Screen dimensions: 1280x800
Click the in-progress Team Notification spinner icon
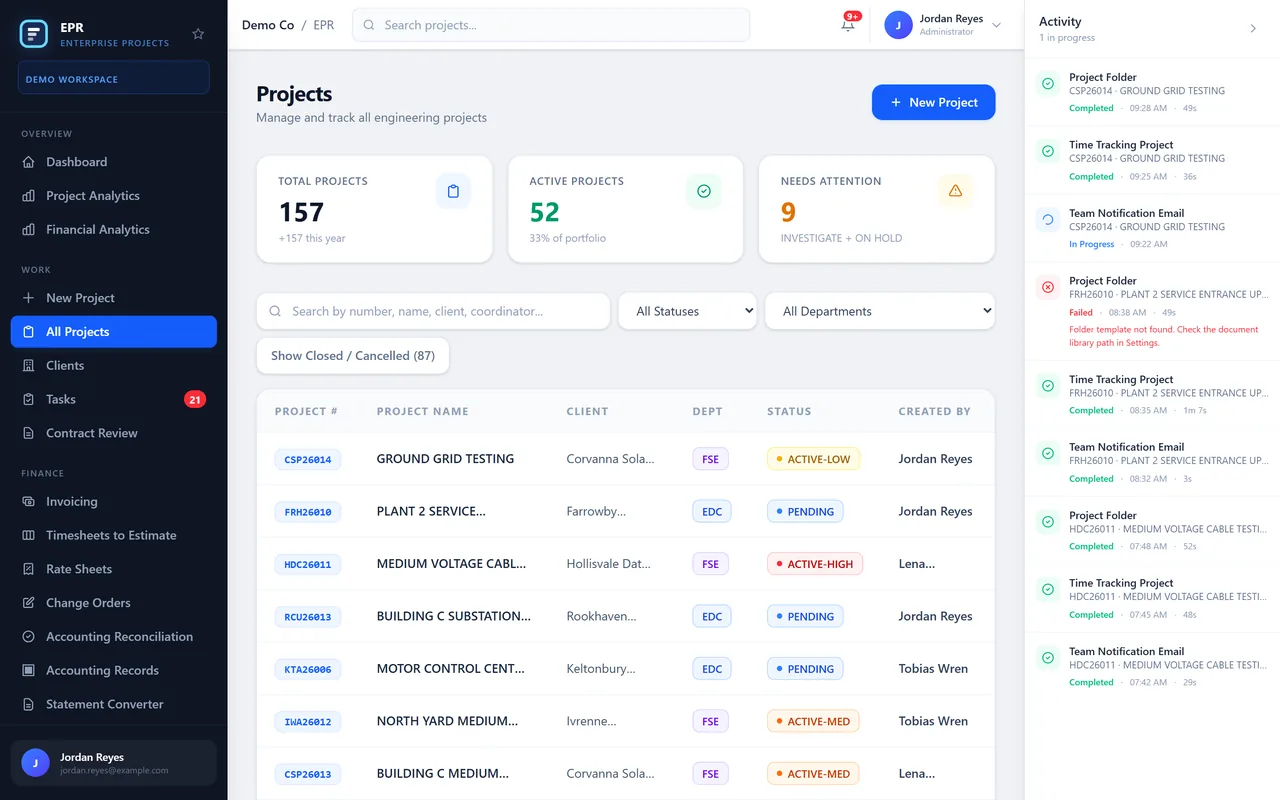pyautogui.click(x=1048, y=220)
